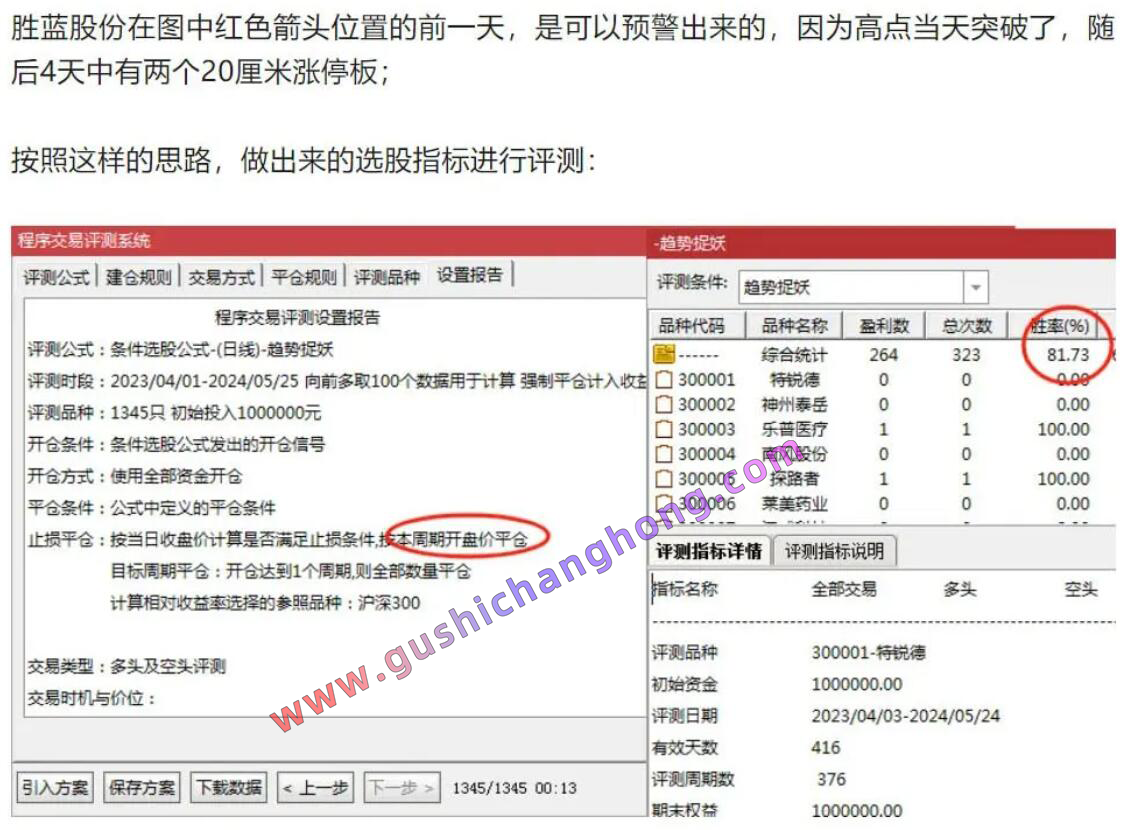Select the 设置报告 tab
1142x830 pixels.
tap(470, 275)
